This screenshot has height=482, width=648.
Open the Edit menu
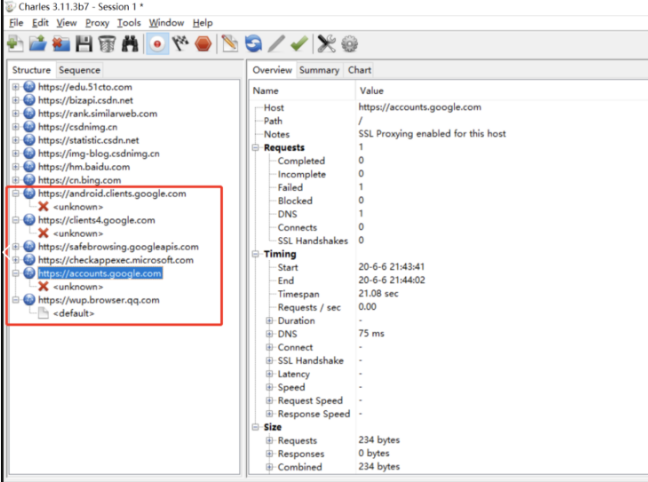tap(40, 23)
